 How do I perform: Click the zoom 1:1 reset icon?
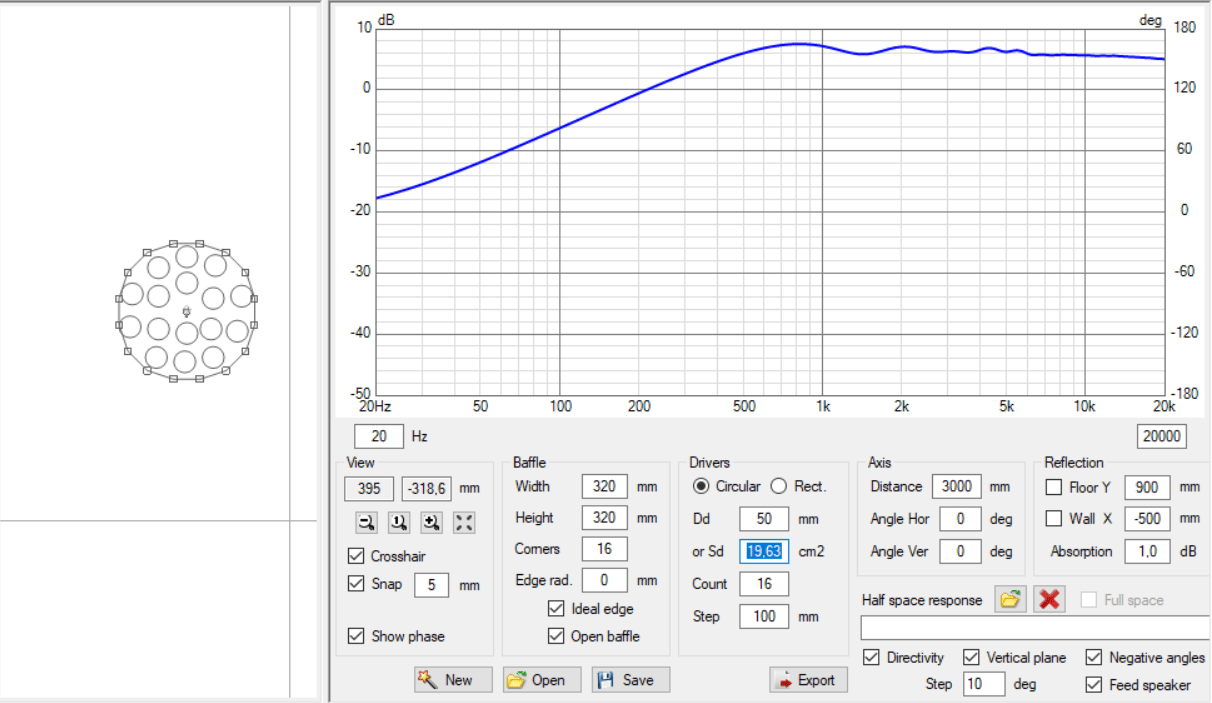pos(399,522)
